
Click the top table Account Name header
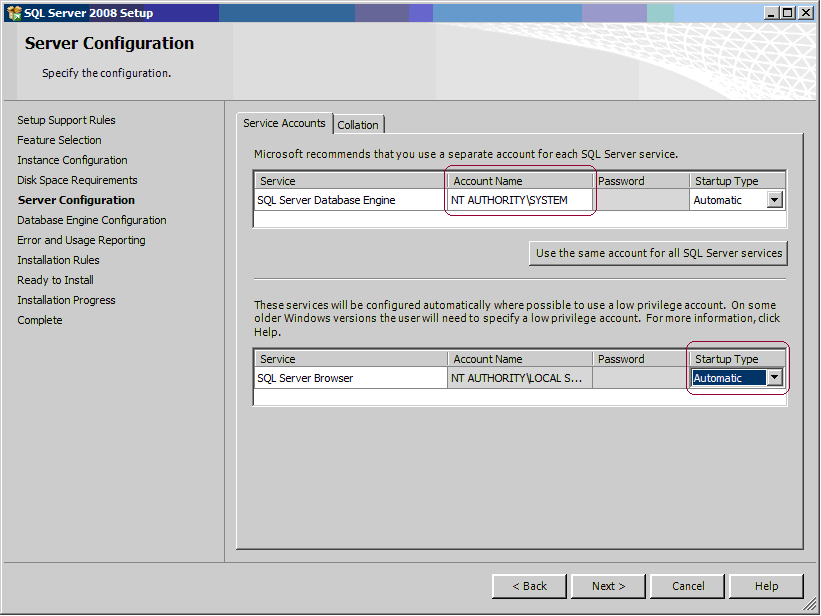(x=520, y=181)
